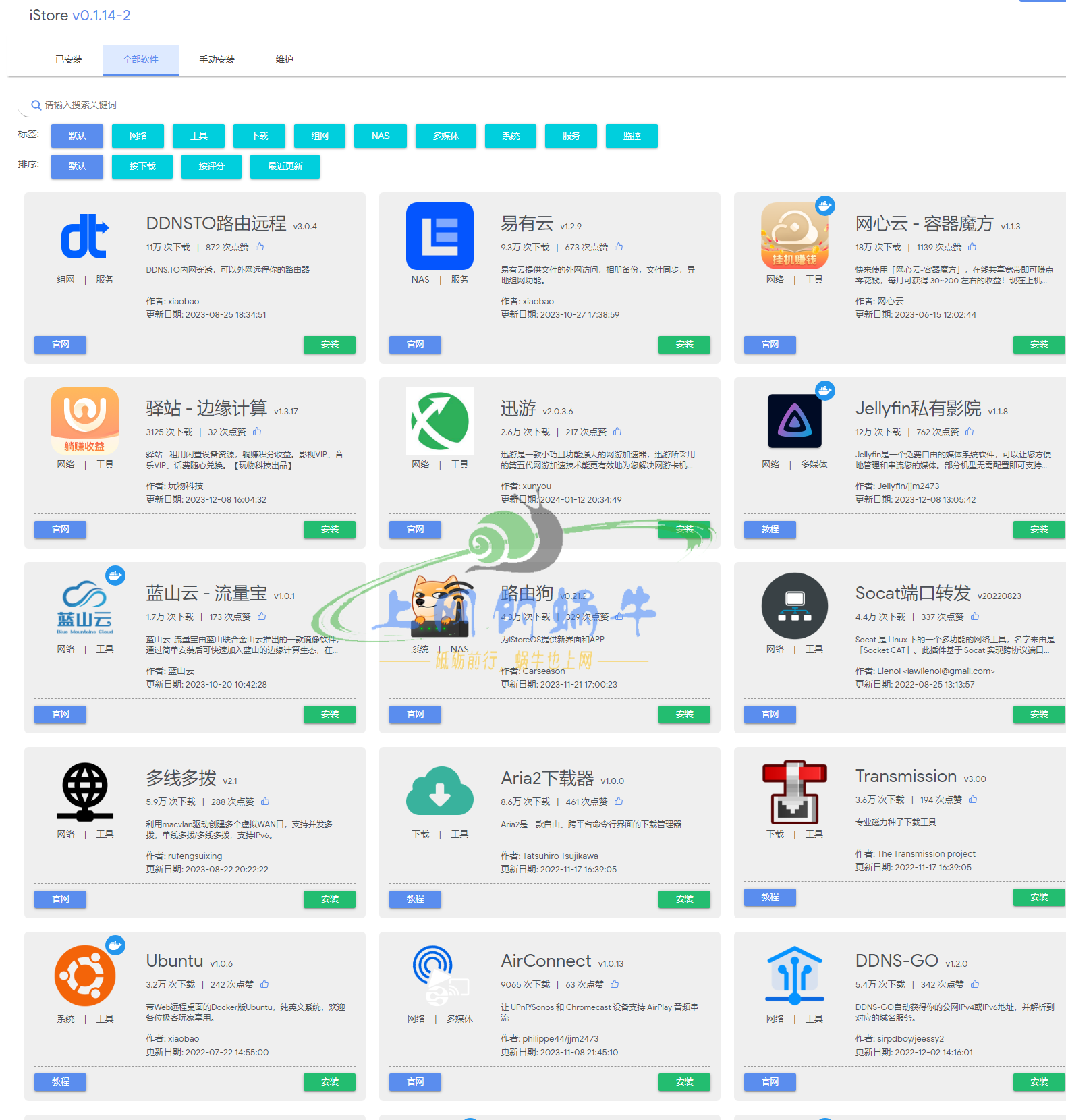Filter by the 系统 tag

[x=511, y=136]
